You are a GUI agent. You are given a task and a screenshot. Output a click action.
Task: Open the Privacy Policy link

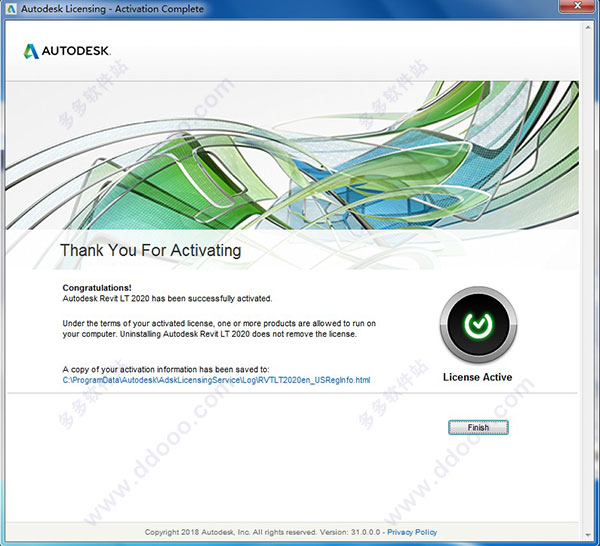412,532
